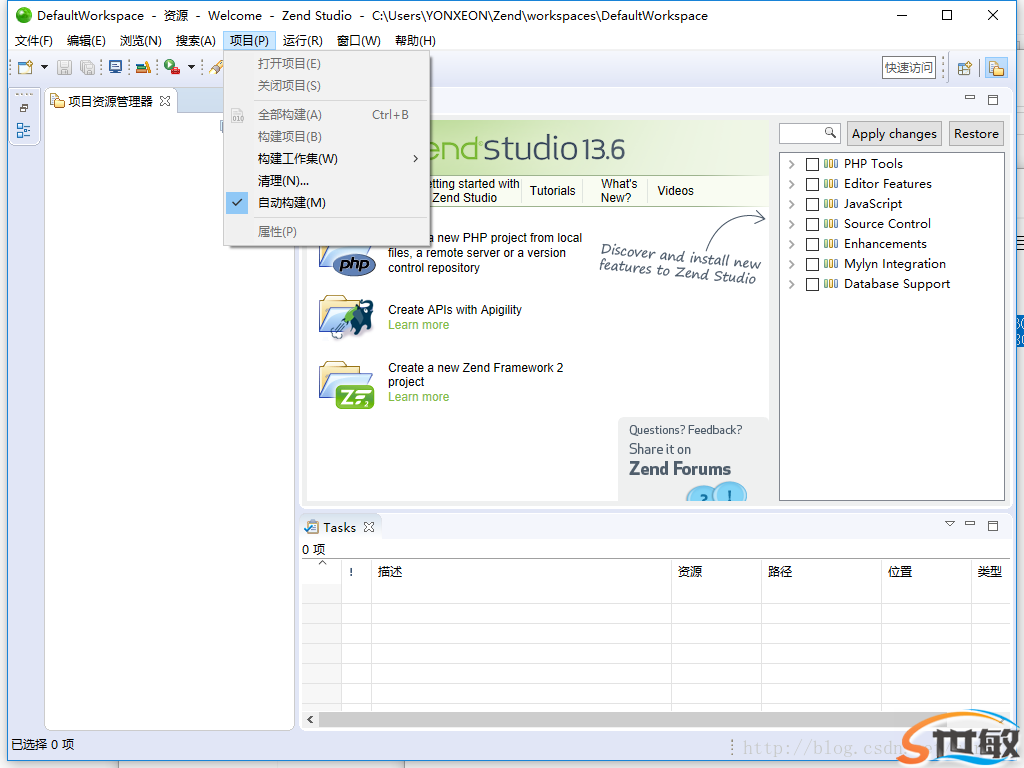This screenshot has width=1024, height=768.
Task: Expand the PHP Tools tree node
Action: pos(792,165)
